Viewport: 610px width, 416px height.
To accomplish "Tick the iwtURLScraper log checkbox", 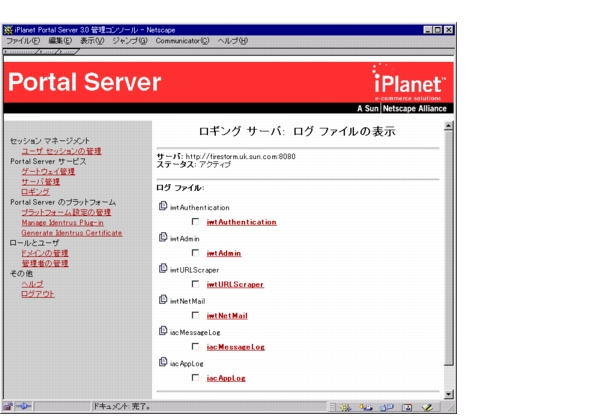I will tap(195, 284).
